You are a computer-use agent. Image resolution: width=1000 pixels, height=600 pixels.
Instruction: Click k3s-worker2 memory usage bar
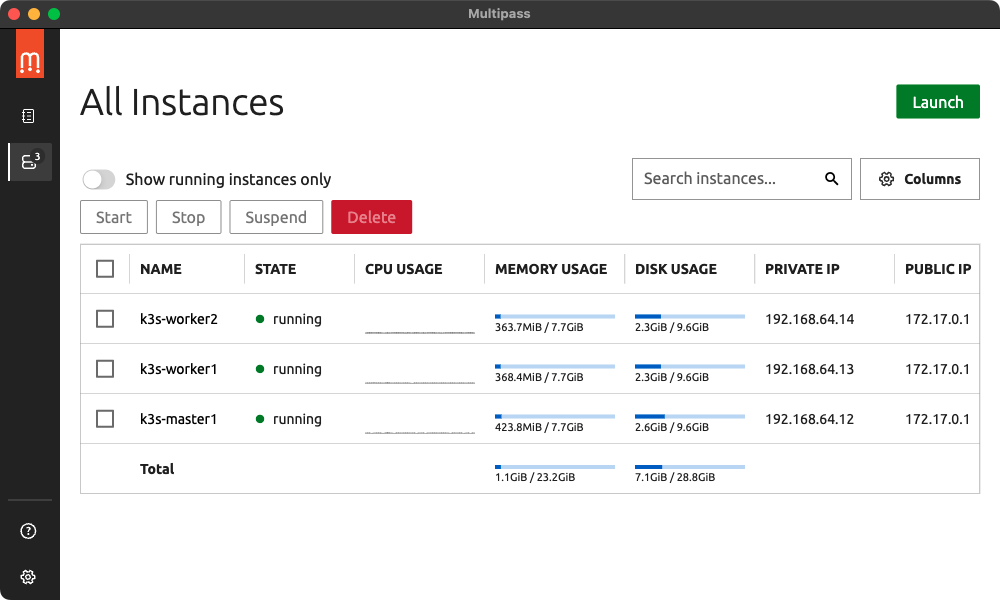pyautogui.click(x=555, y=316)
